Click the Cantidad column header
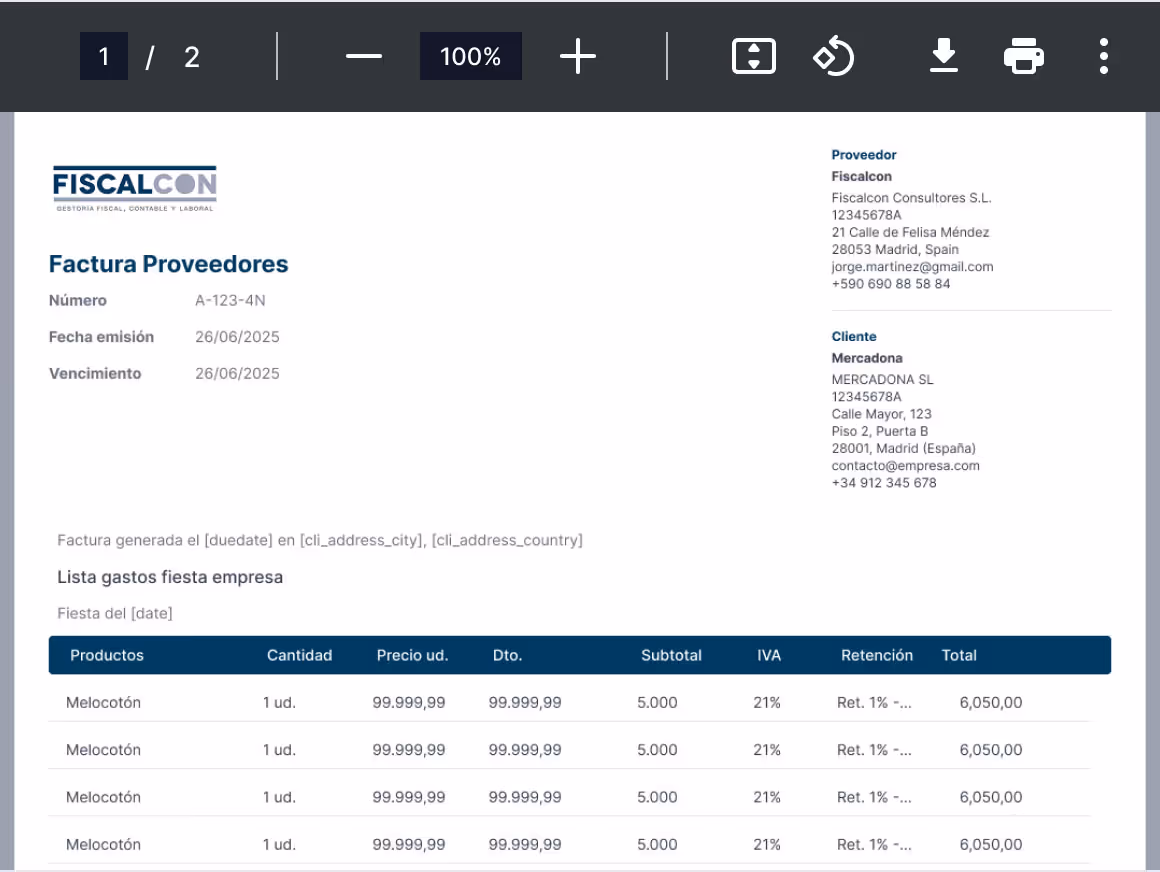The height and width of the screenshot is (872, 1160). pos(300,655)
